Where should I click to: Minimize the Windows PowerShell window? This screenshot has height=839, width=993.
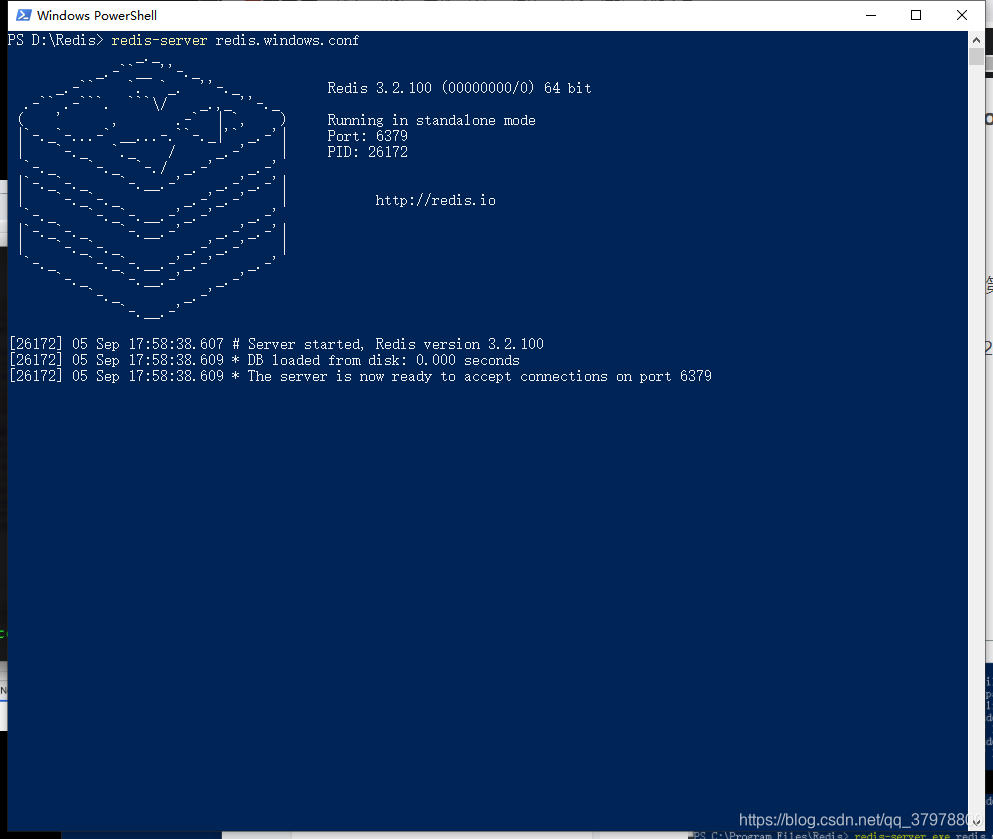pos(871,15)
